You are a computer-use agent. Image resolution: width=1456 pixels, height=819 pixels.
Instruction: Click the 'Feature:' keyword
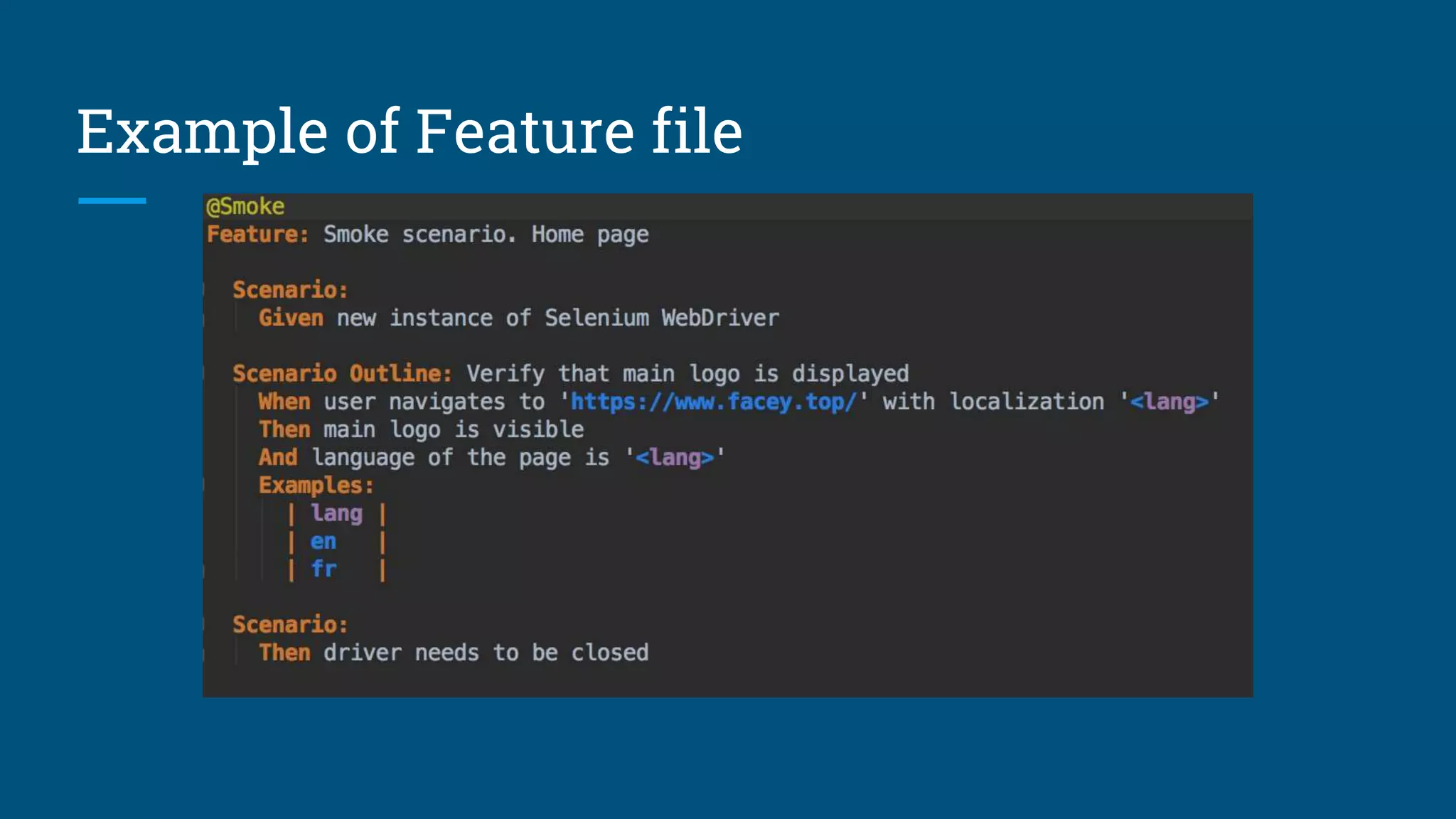(258, 234)
